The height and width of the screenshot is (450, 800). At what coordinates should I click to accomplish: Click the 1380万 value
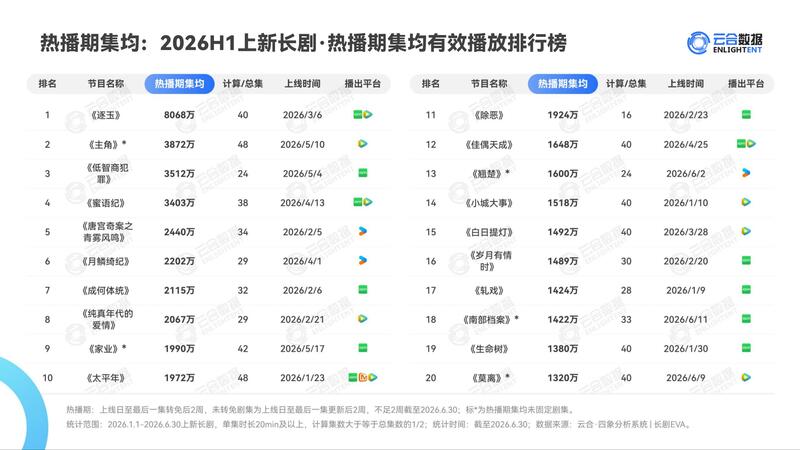(563, 348)
